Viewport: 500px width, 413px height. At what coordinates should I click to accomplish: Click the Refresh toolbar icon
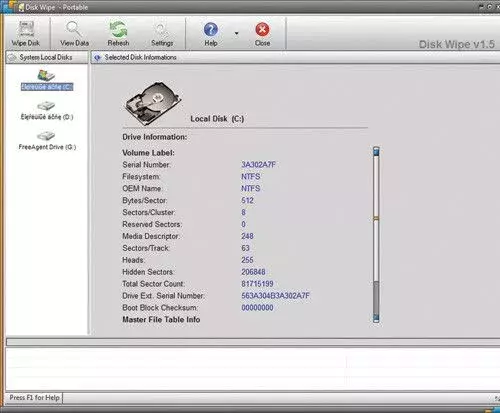(x=118, y=34)
